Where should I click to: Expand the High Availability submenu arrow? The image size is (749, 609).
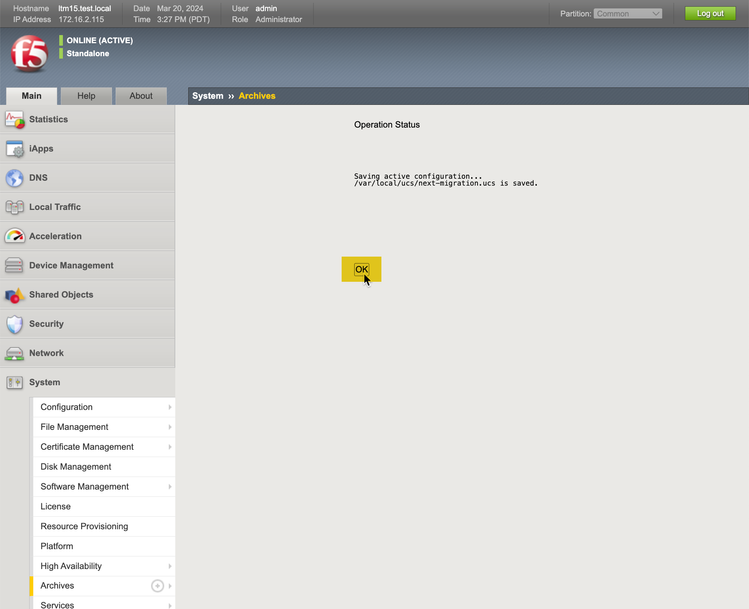[170, 566]
